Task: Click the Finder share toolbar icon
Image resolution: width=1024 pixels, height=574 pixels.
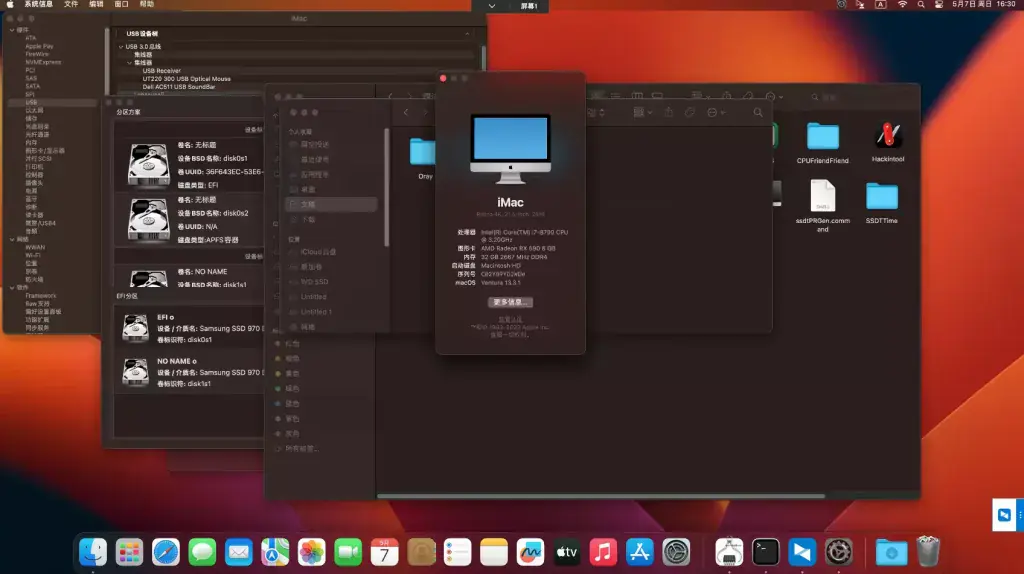Action: click(x=668, y=112)
